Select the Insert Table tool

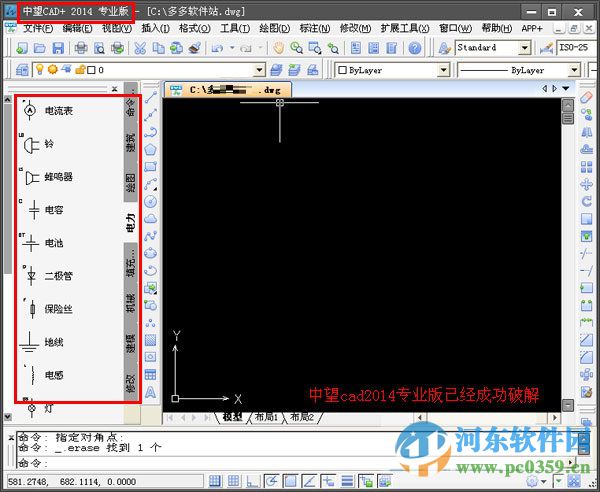151,375
